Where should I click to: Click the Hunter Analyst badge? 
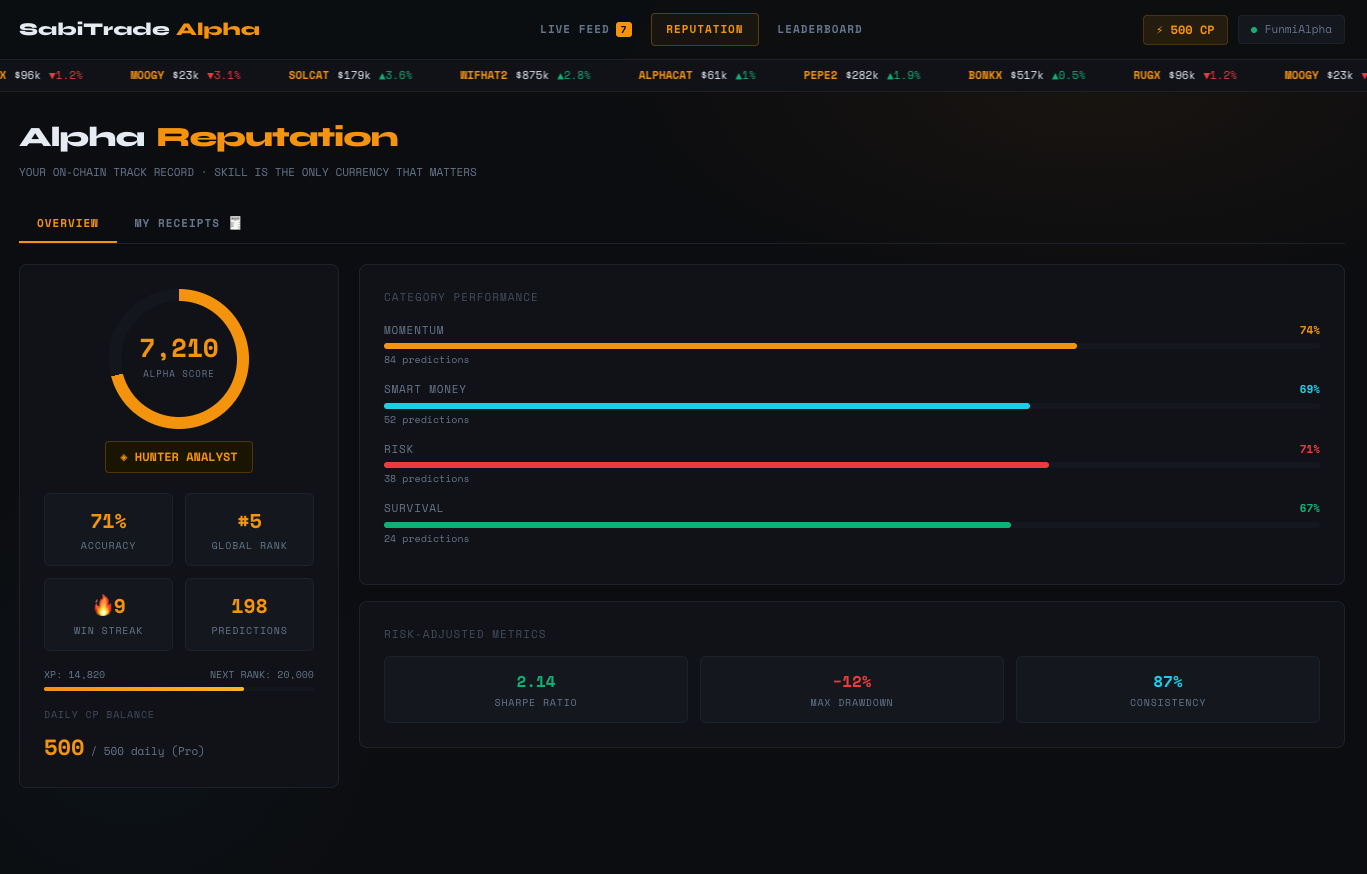[x=179, y=457]
